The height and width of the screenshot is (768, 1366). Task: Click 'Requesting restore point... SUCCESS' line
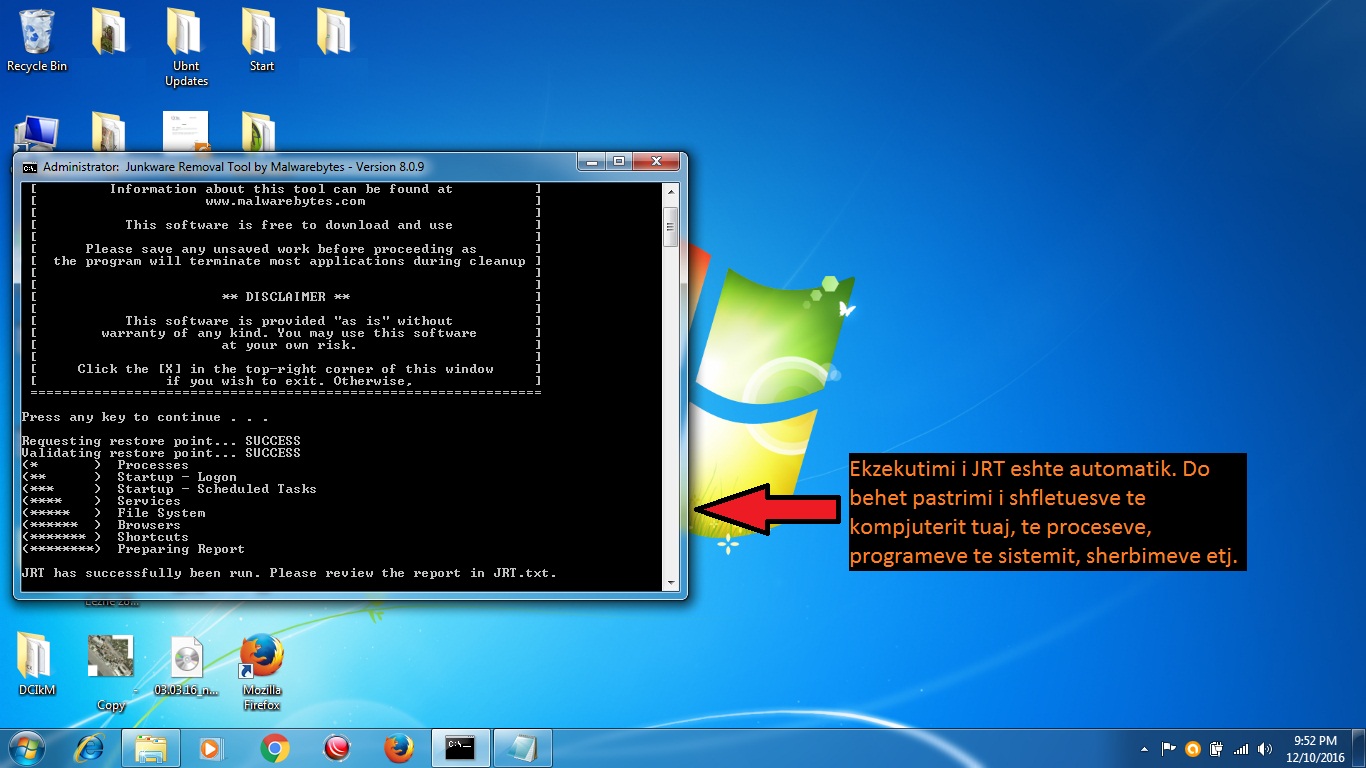[x=161, y=441]
